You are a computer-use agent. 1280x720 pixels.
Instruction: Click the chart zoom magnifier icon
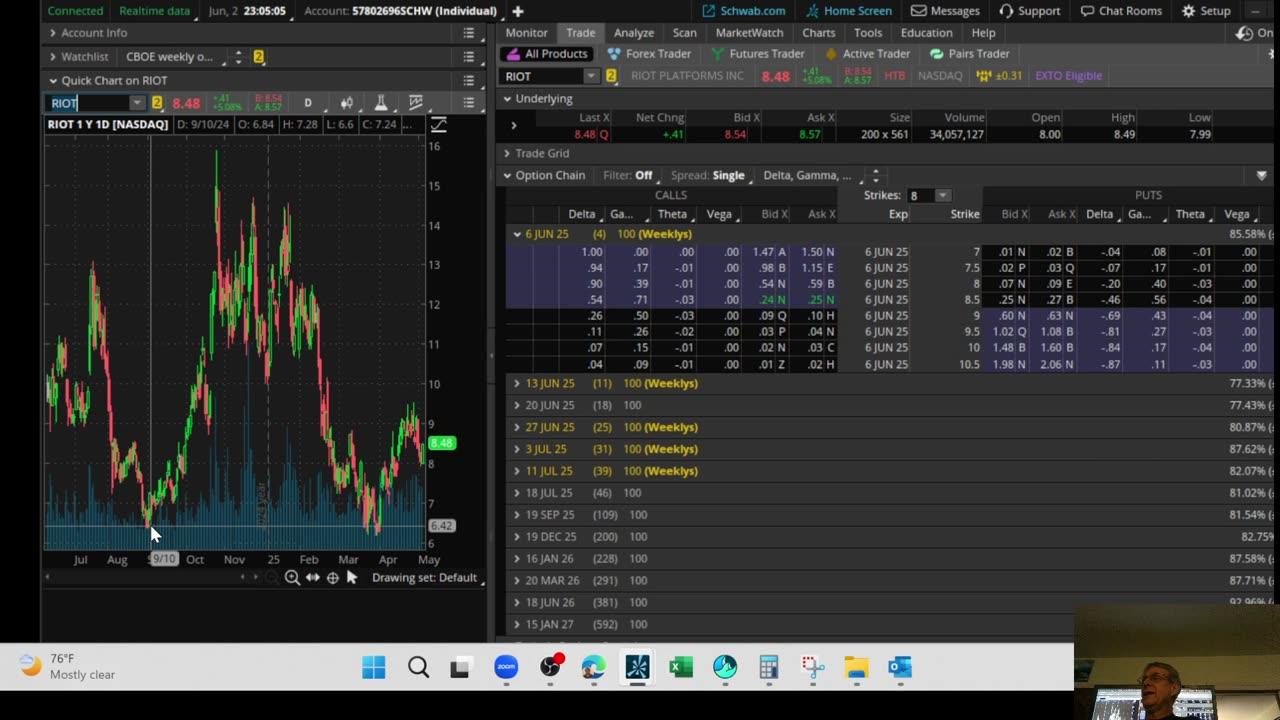tap(292, 577)
